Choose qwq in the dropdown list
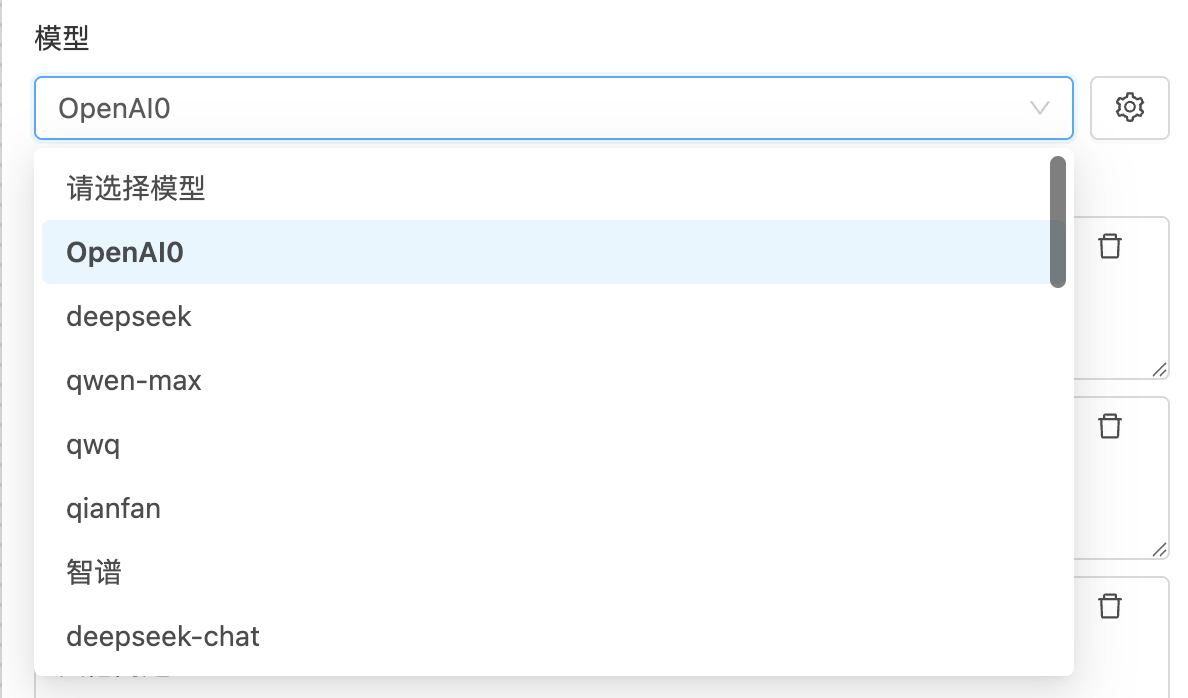This screenshot has width=1188, height=698. point(93,444)
